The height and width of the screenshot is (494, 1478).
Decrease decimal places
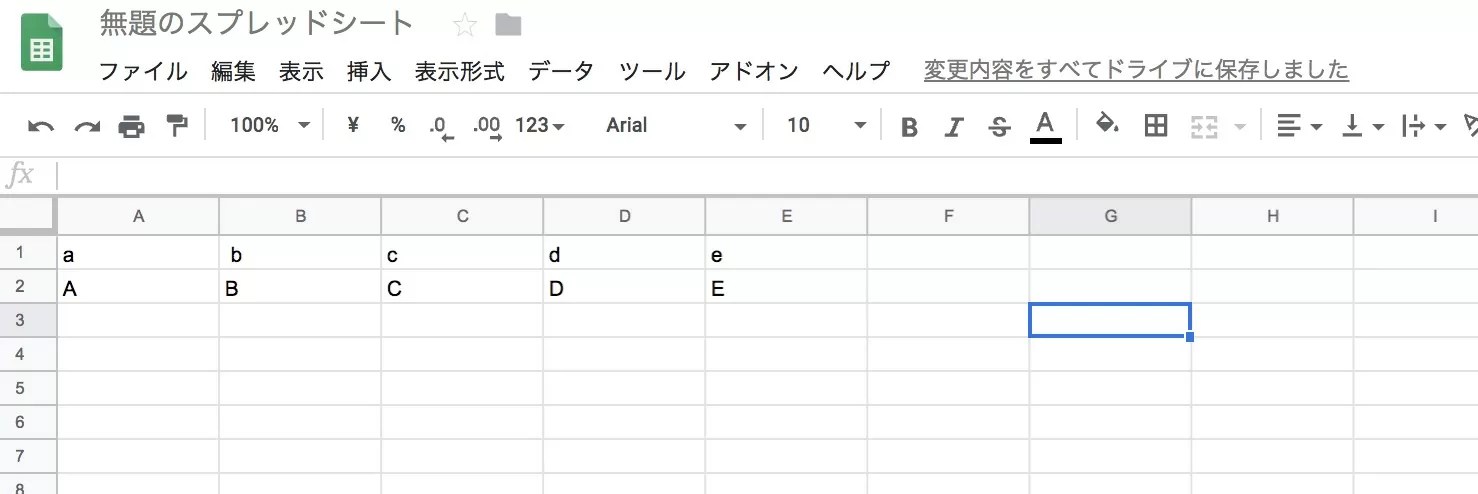pos(441,126)
